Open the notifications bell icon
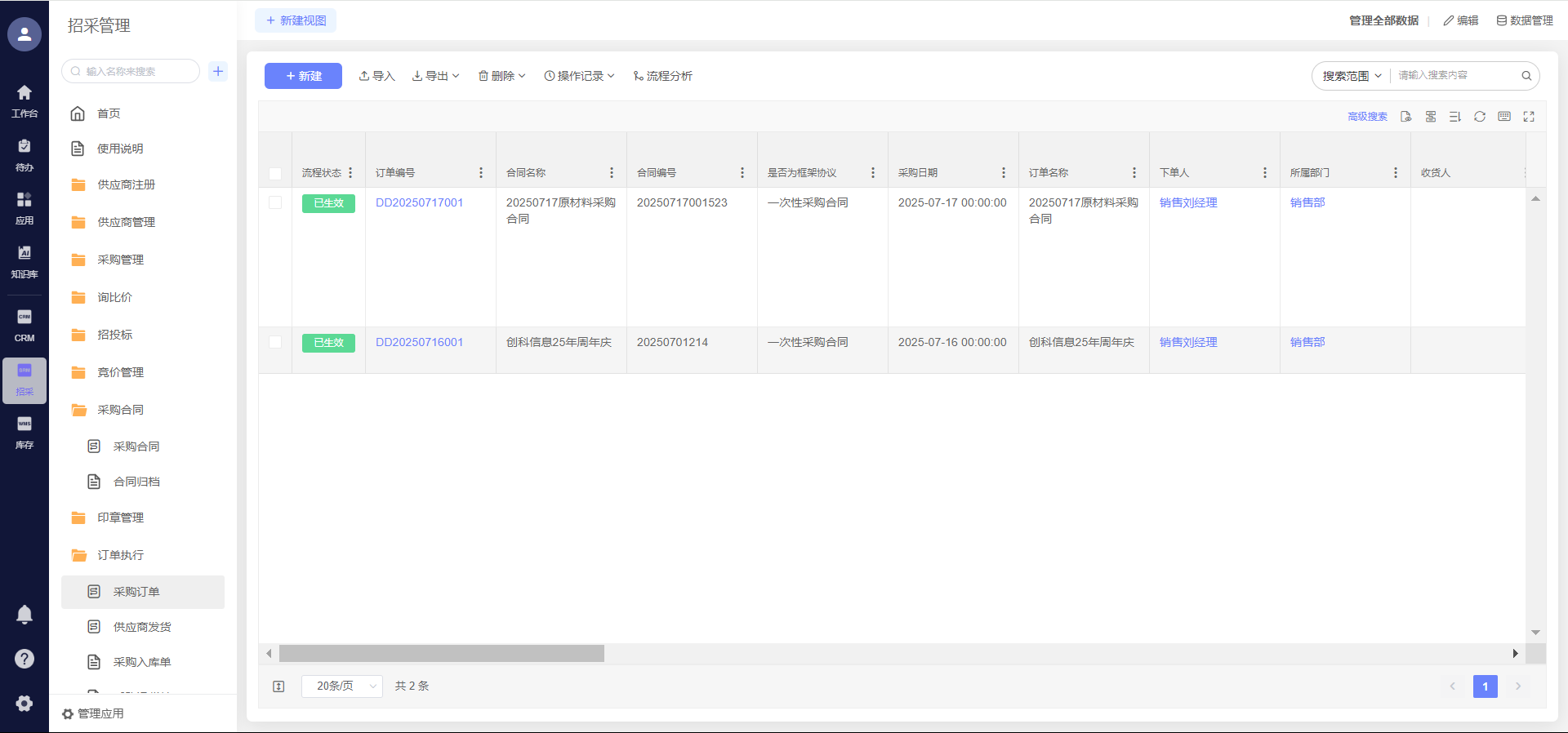 pyautogui.click(x=24, y=614)
